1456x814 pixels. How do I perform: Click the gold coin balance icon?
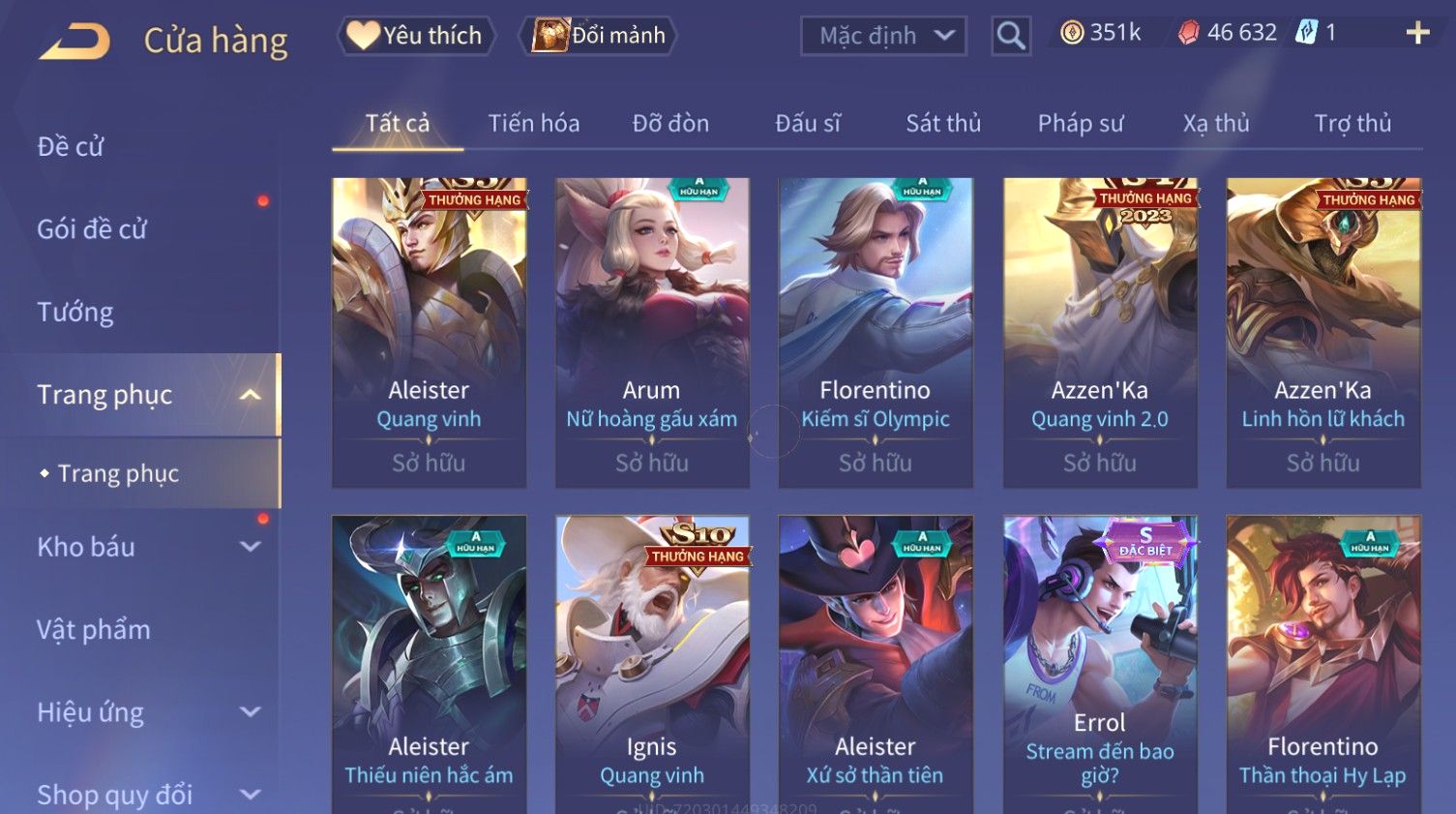click(x=1071, y=33)
